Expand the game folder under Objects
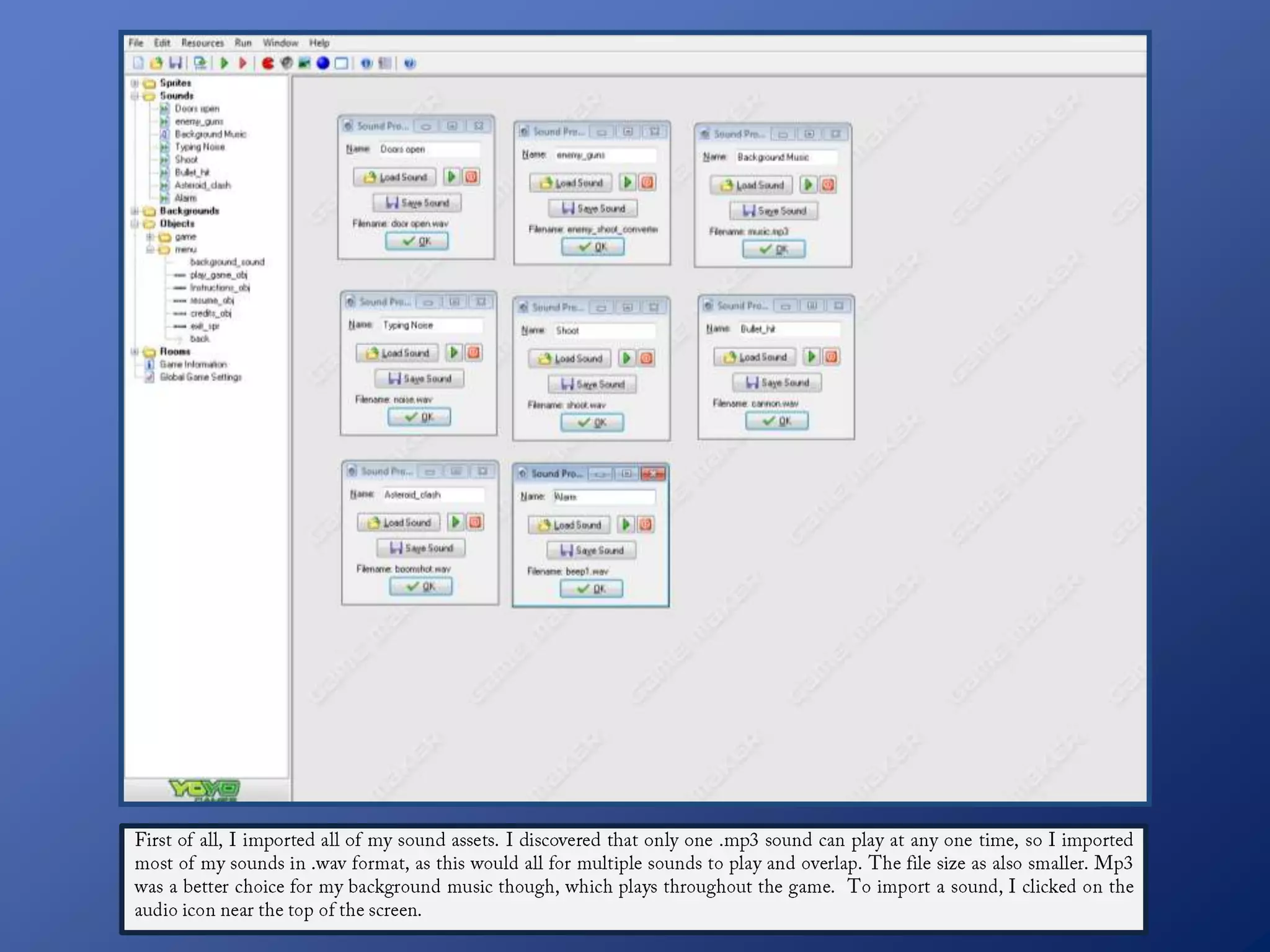The image size is (1270, 952). point(150,237)
